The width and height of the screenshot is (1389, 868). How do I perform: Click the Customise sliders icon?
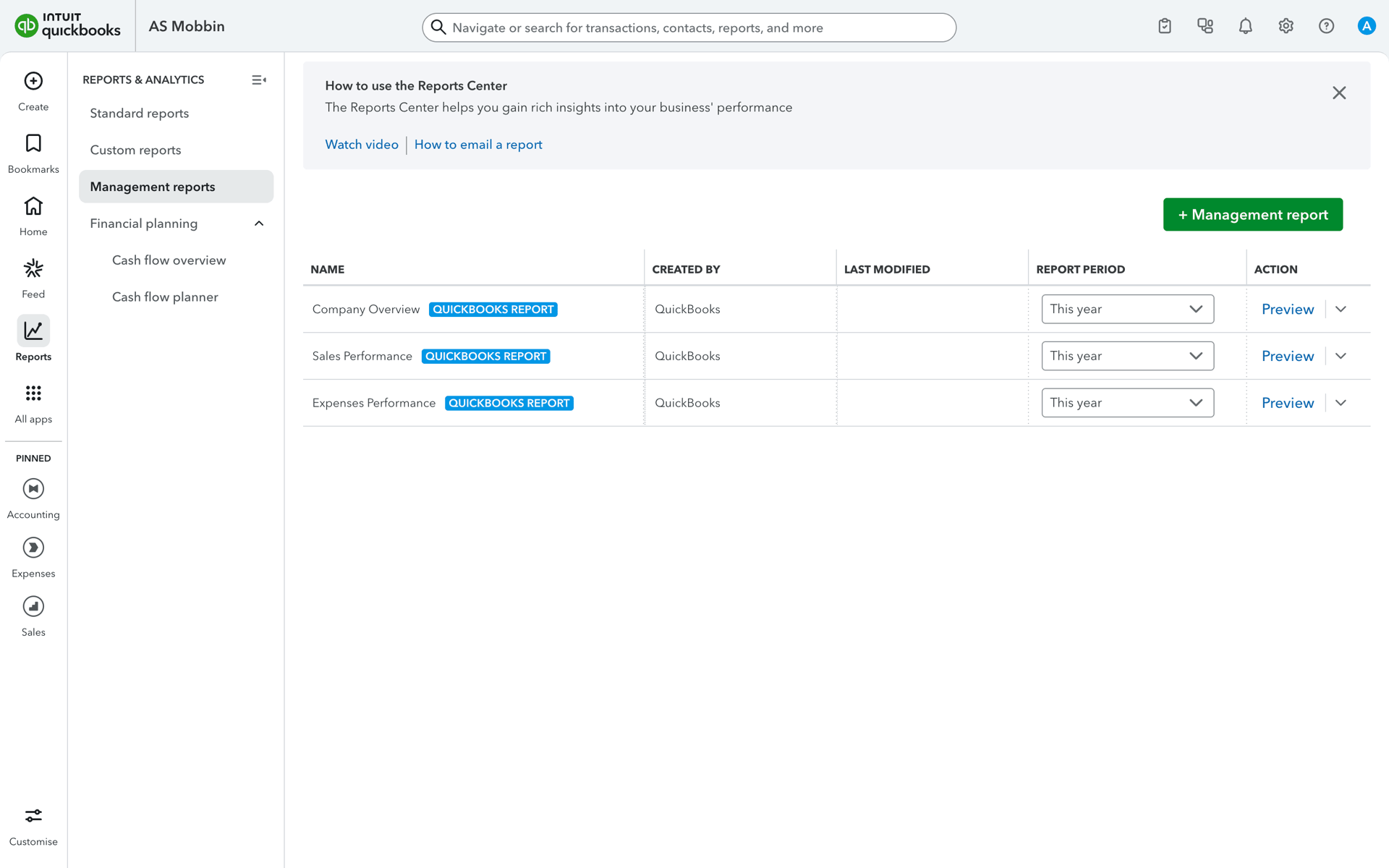33,816
